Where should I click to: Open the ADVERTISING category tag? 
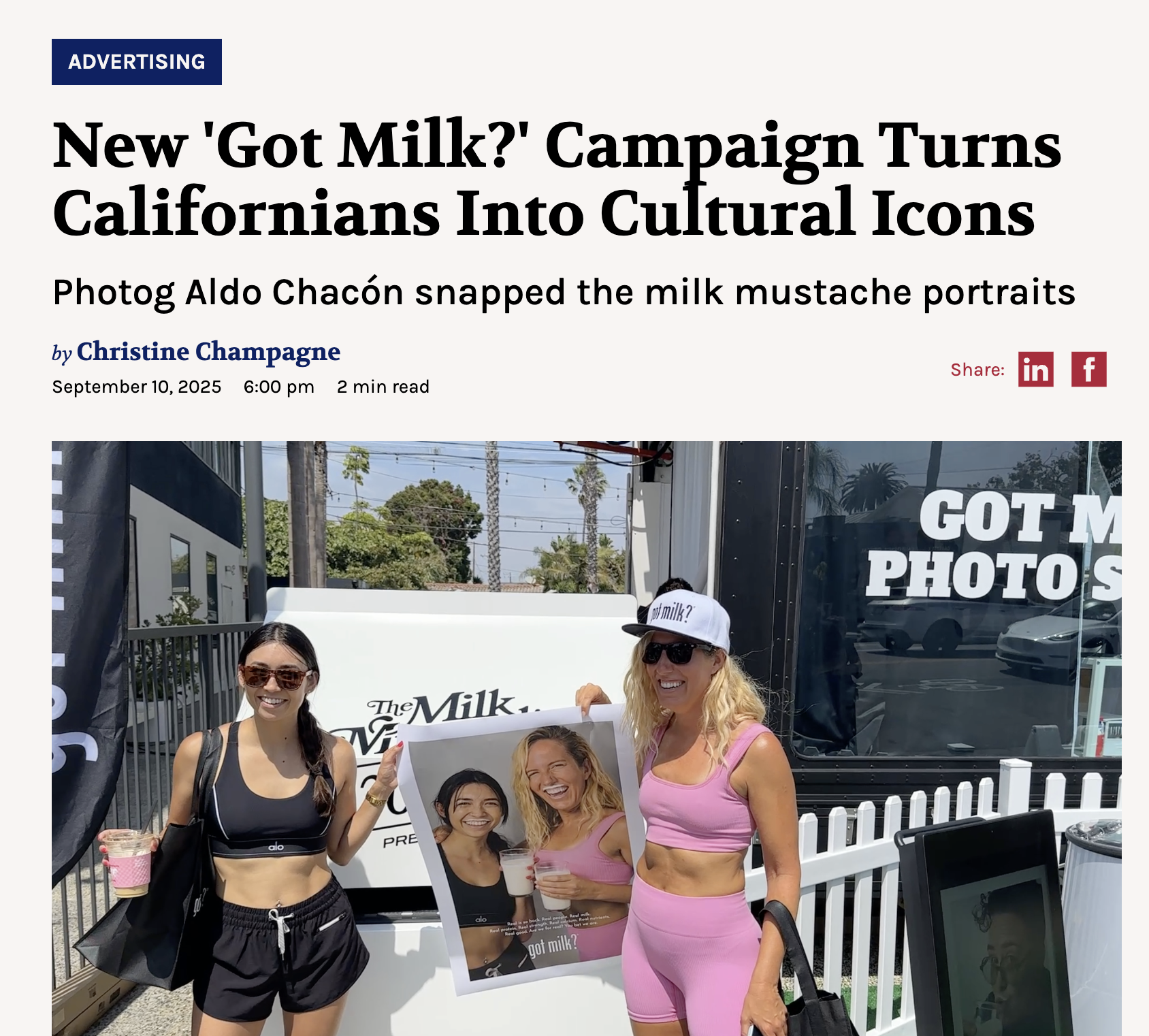[x=137, y=62]
